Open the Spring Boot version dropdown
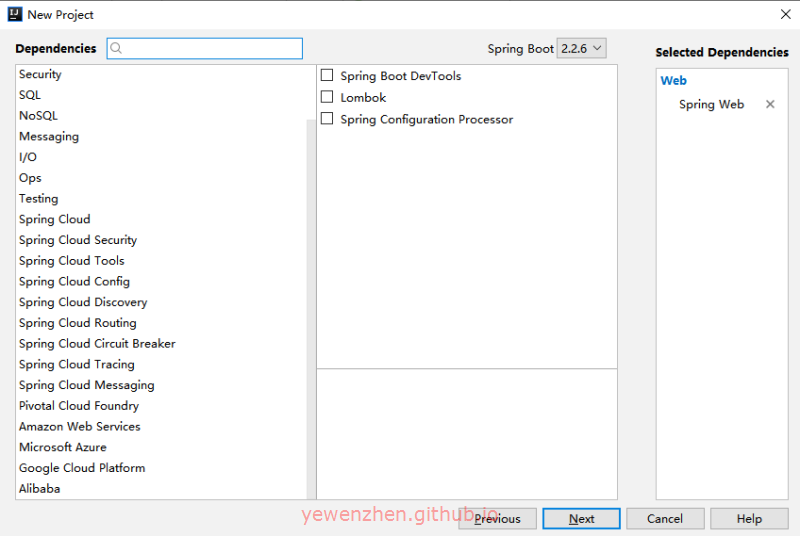This screenshot has width=800, height=536. tap(581, 48)
